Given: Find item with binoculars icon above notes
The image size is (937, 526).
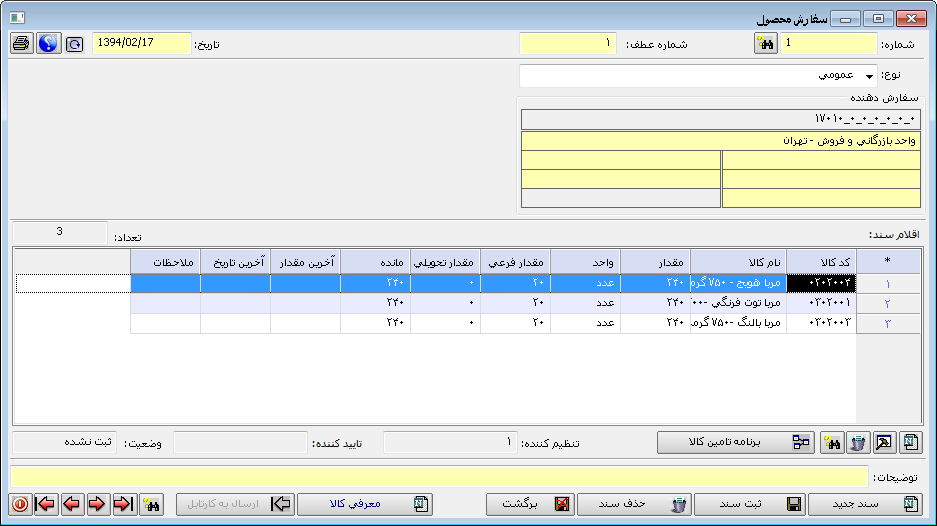Looking at the screenshot, I should [832, 442].
